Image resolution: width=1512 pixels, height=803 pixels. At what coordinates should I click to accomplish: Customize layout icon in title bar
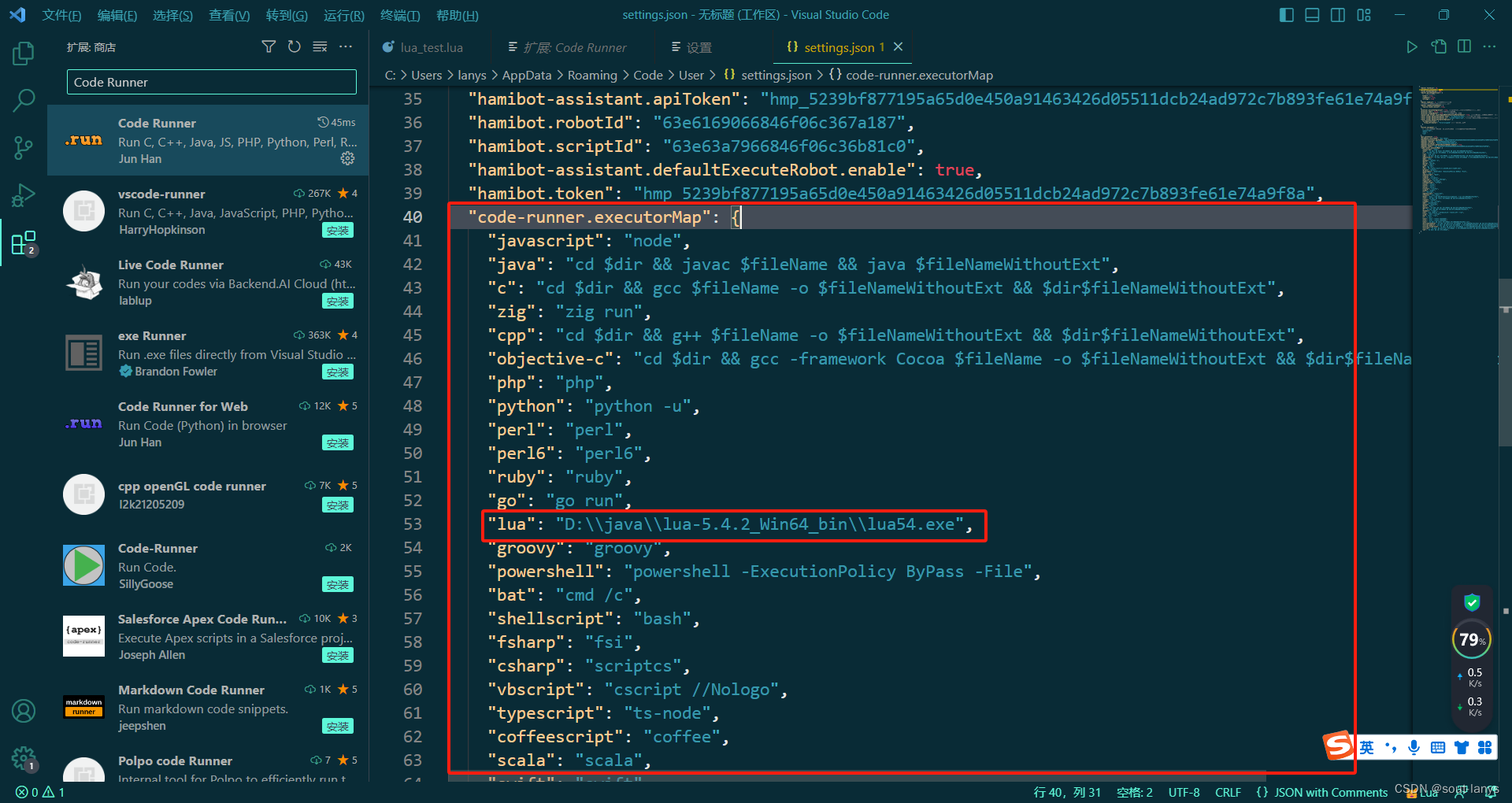pyautogui.click(x=1364, y=15)
